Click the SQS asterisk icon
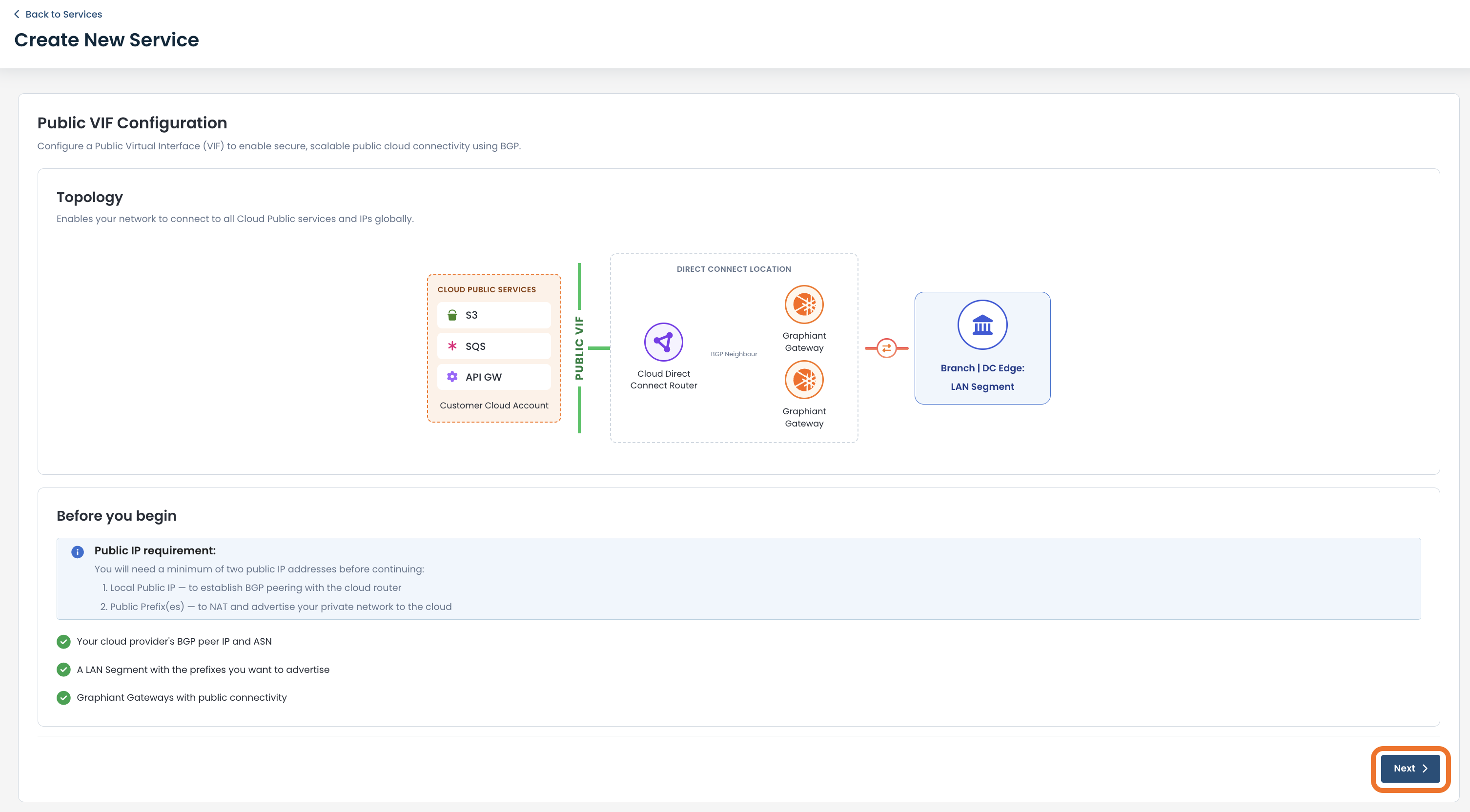Image resolution: width=1470 pixels, height=812 pixels. pos(452,346)
